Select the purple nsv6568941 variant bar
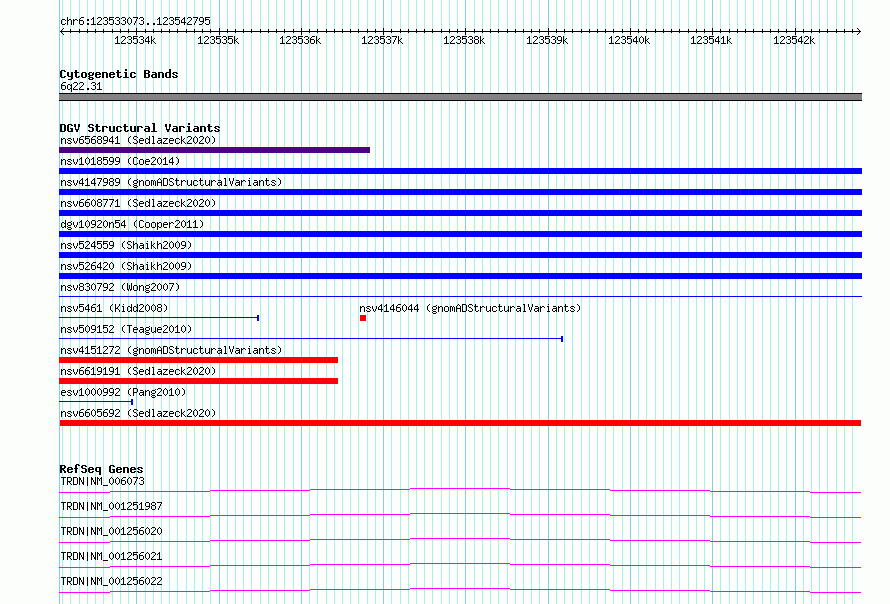This screenshot has width=890, height=604. tap(215, 150)
